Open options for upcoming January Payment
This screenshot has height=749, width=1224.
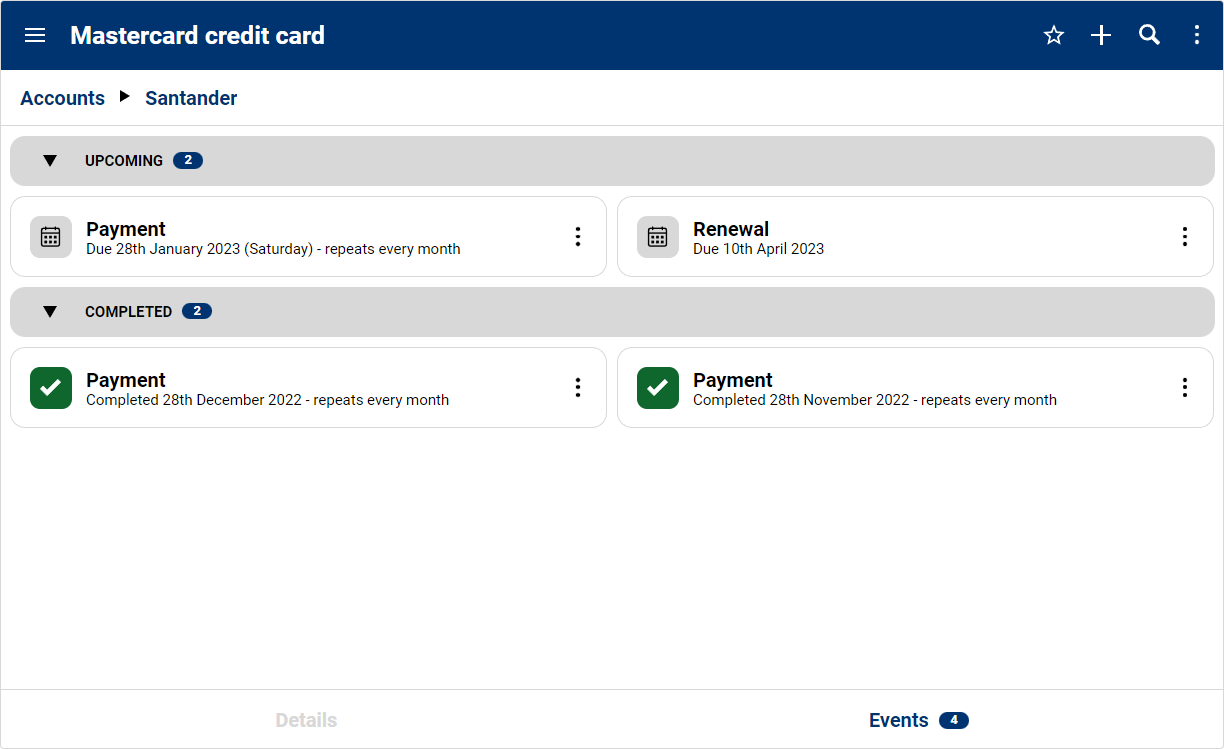click(x=578, y=237)
